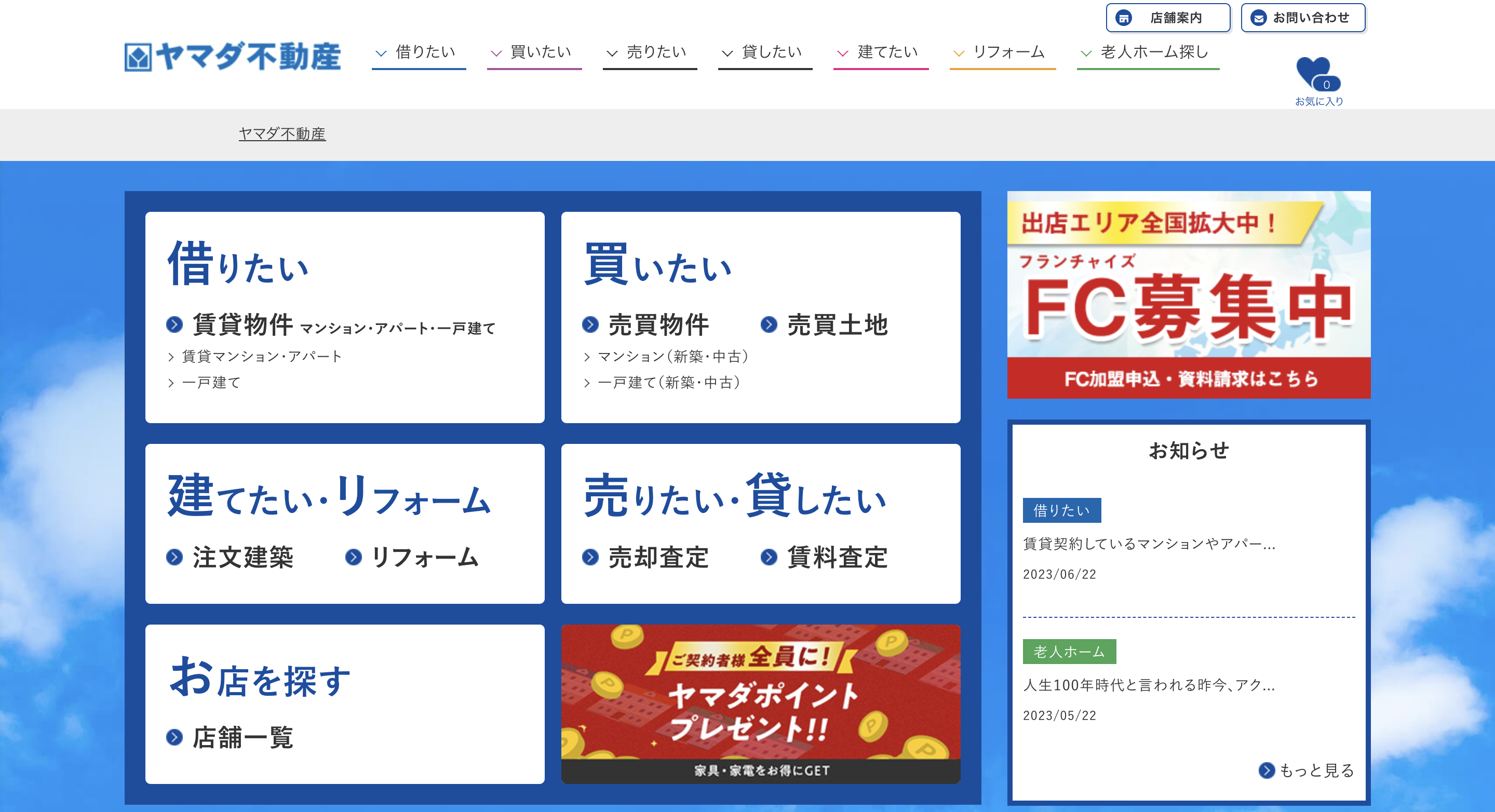Click the arrow bullet beside 売買物件
This screenshot has width=1495, height=812.
(590, 324)
